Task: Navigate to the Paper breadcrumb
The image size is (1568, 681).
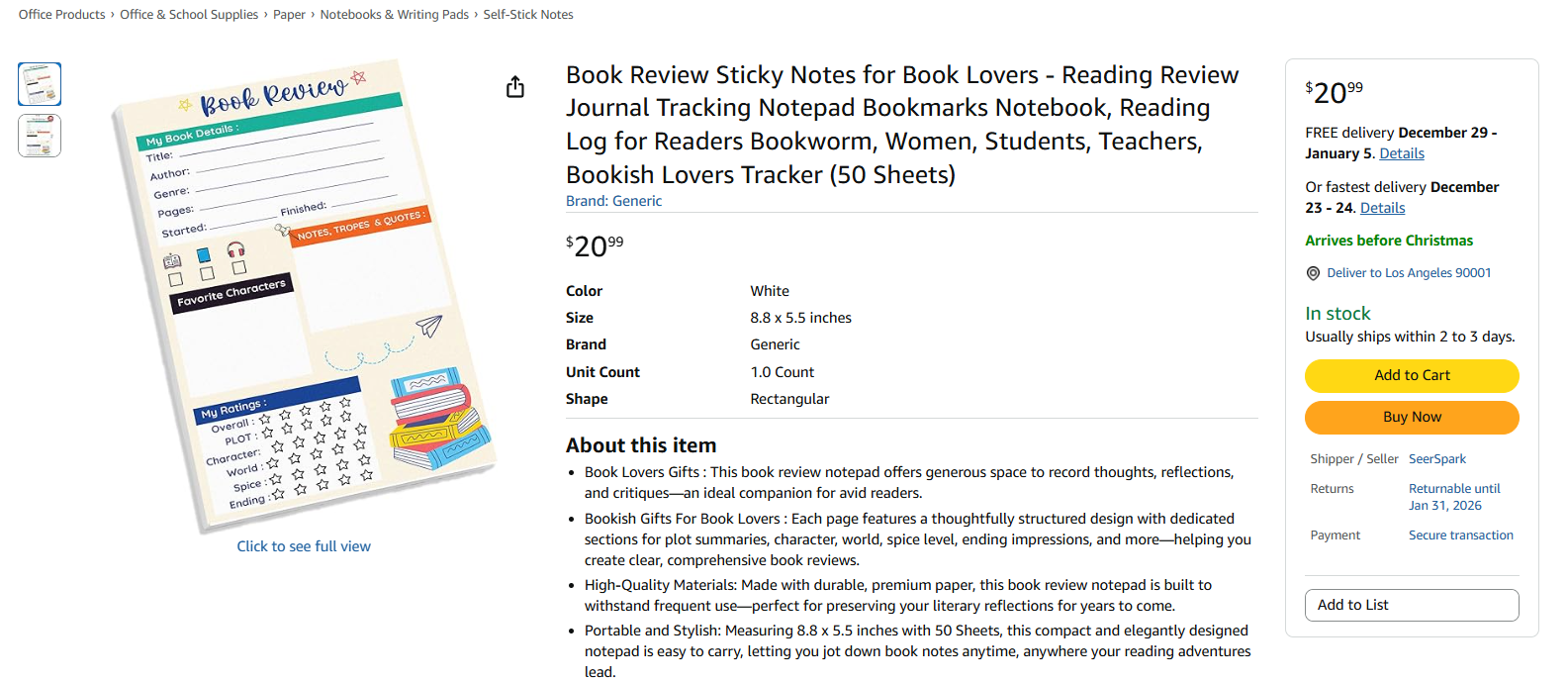Action: pyautogui.click(x=289, y=15)
